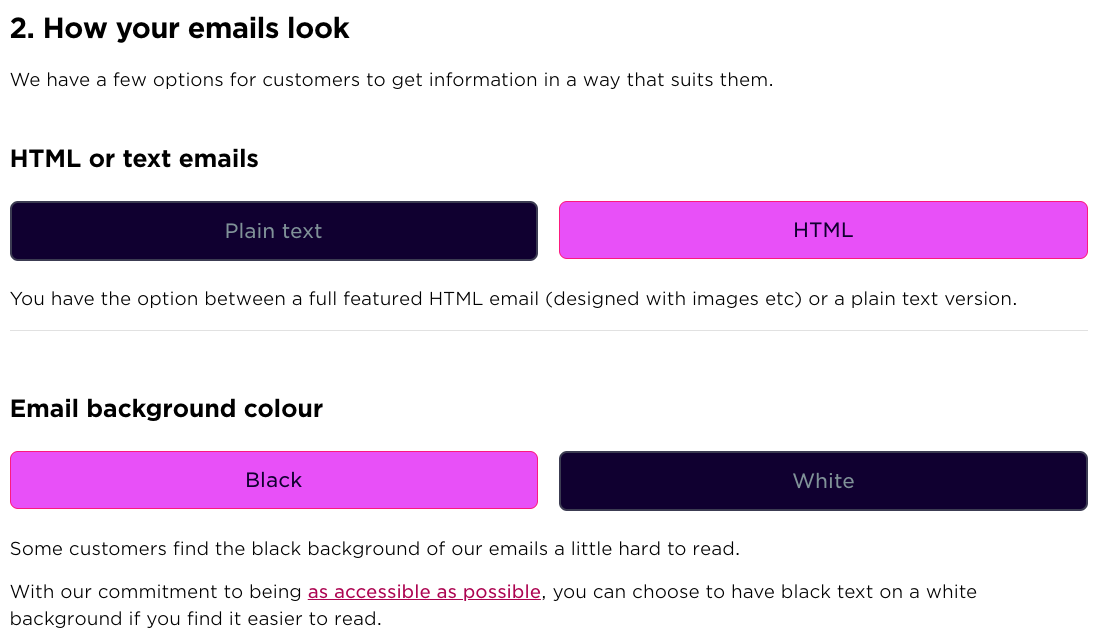Select the currently highlighted HTML option
Screen dimensions: 1100x641
[x=823, y=230]
